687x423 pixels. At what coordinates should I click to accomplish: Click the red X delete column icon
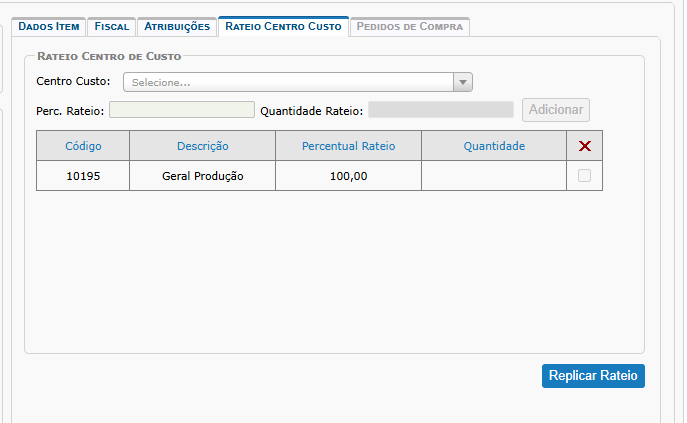pos(585,146)
